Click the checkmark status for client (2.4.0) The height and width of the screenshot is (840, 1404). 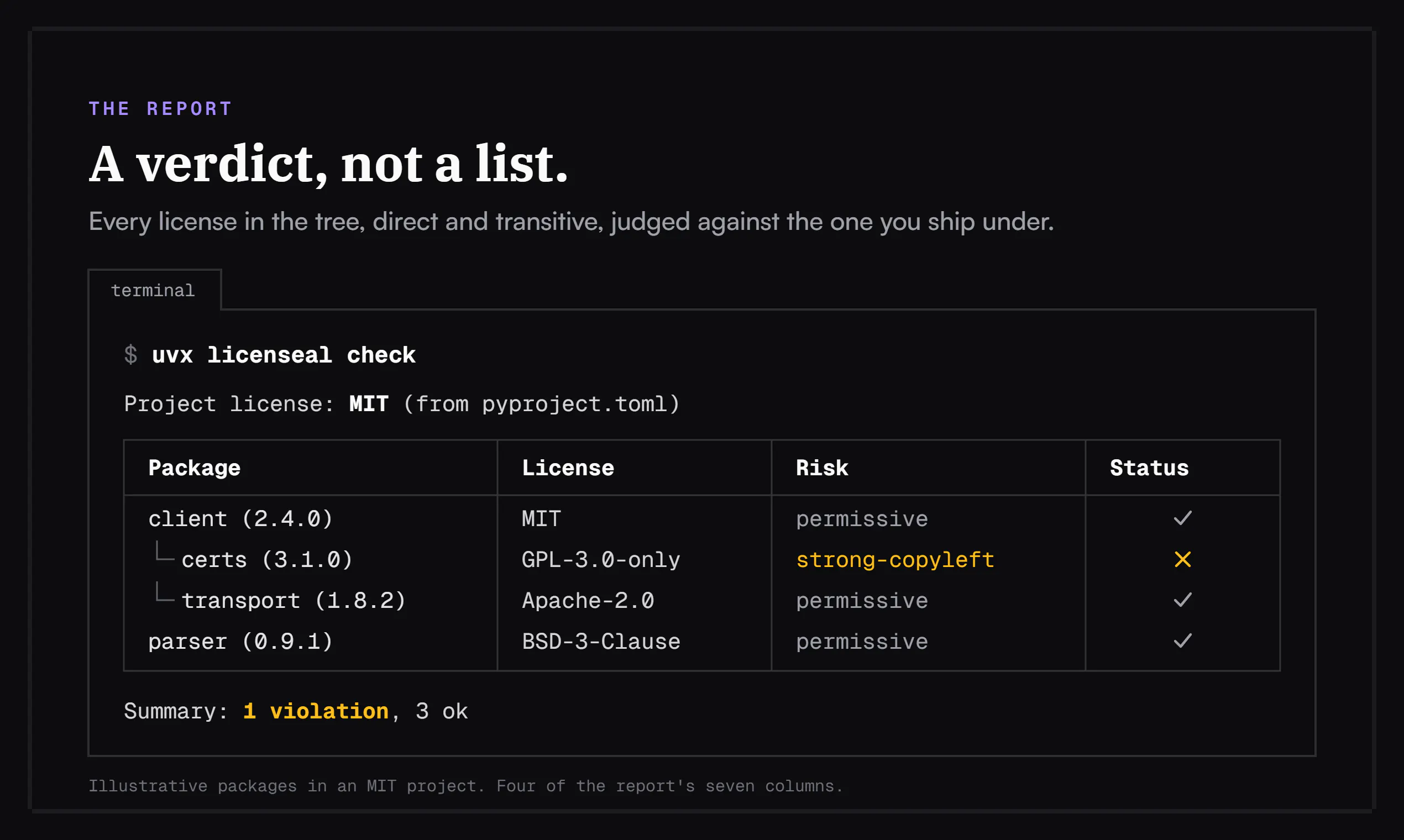tap(1183, 518)
